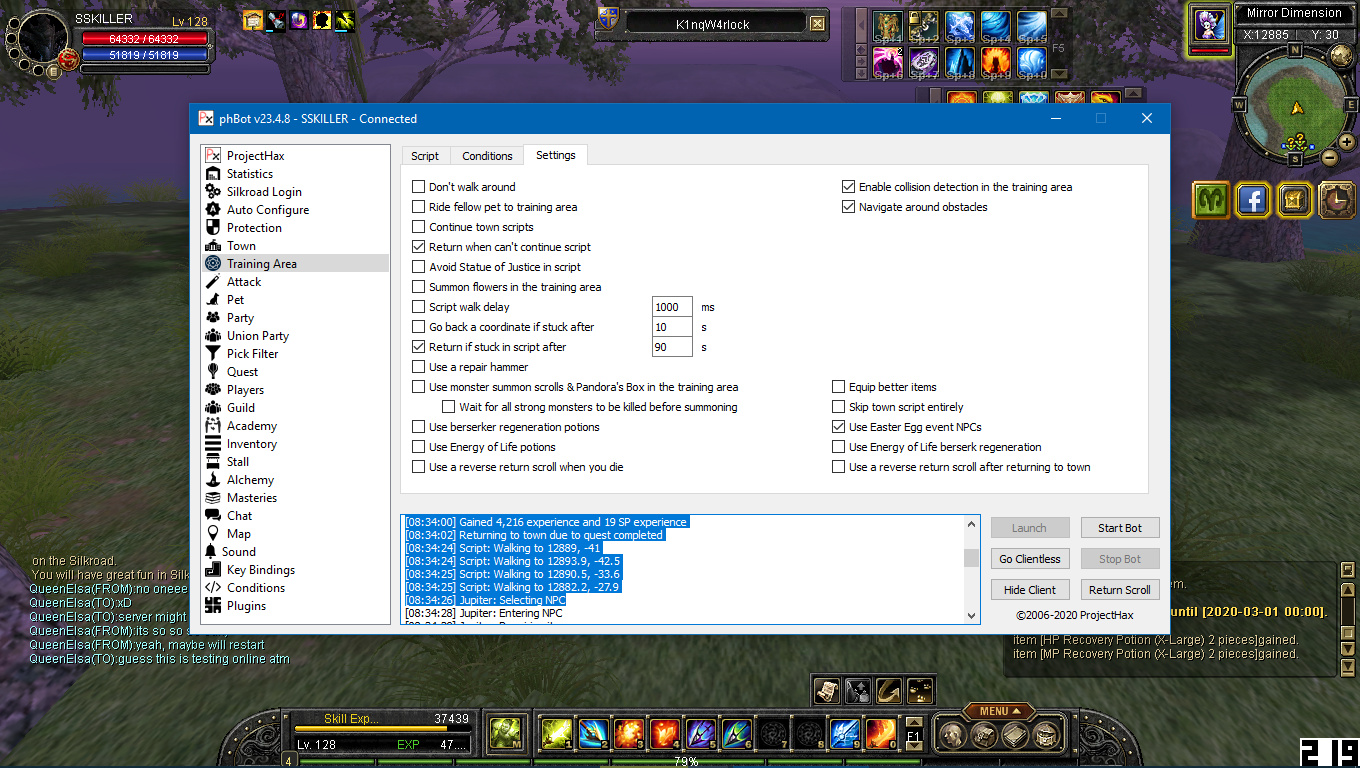
Task: Open the Pick Filter funnel entry
Action: [252, 354]
